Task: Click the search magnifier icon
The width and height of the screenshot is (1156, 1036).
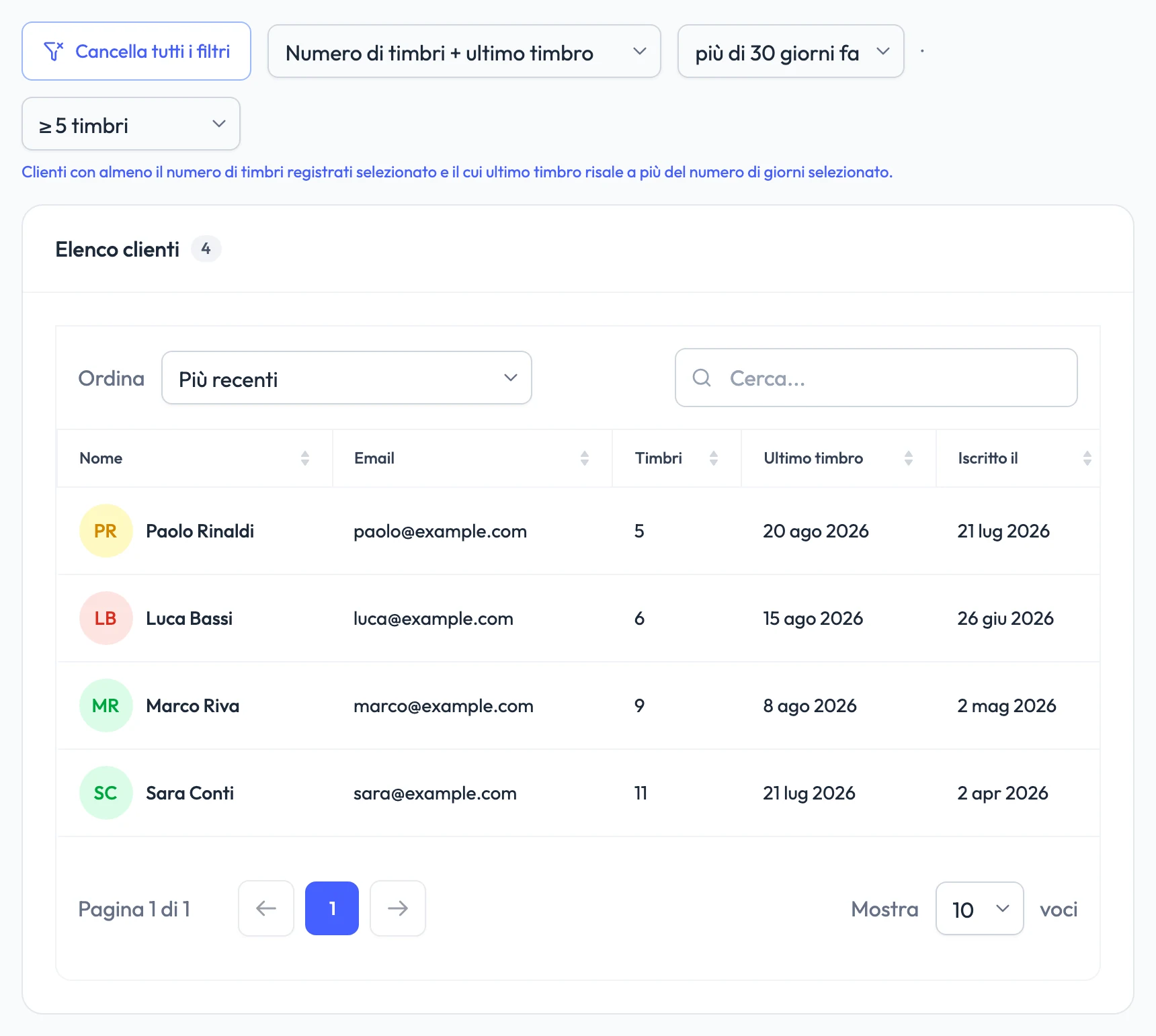Action: [x=702, y=378]
